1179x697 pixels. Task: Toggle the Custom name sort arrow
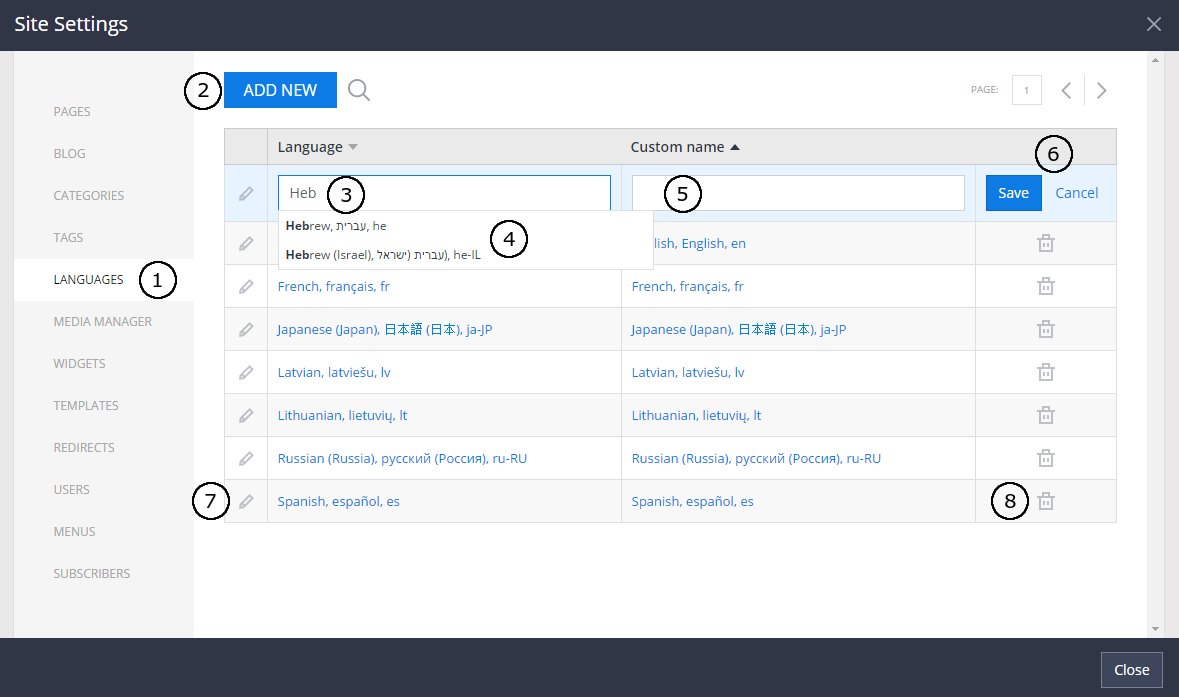point(734,145)
